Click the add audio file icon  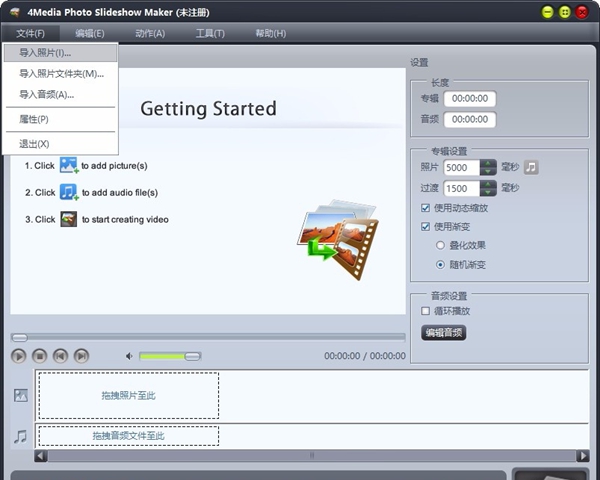click(69, 192)
